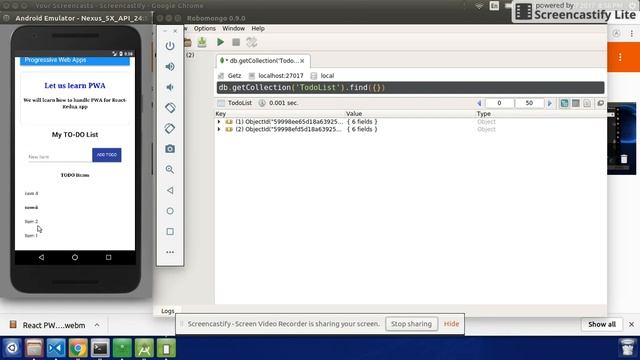Open the Terminal from taskbar
Viewport: 640px width, 360px height.
100,348
